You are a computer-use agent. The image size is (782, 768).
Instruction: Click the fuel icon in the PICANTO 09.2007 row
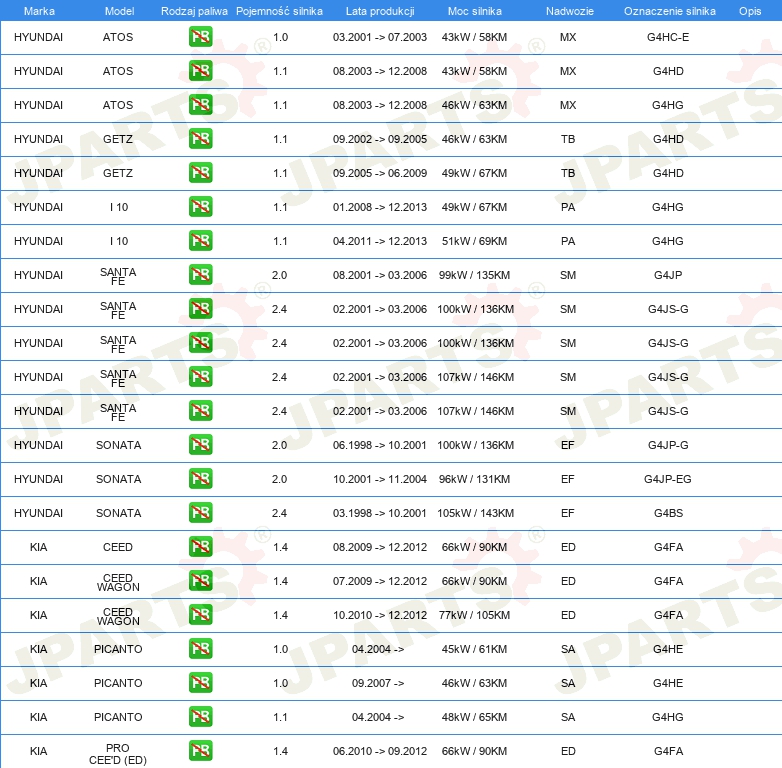click(200, 683)
